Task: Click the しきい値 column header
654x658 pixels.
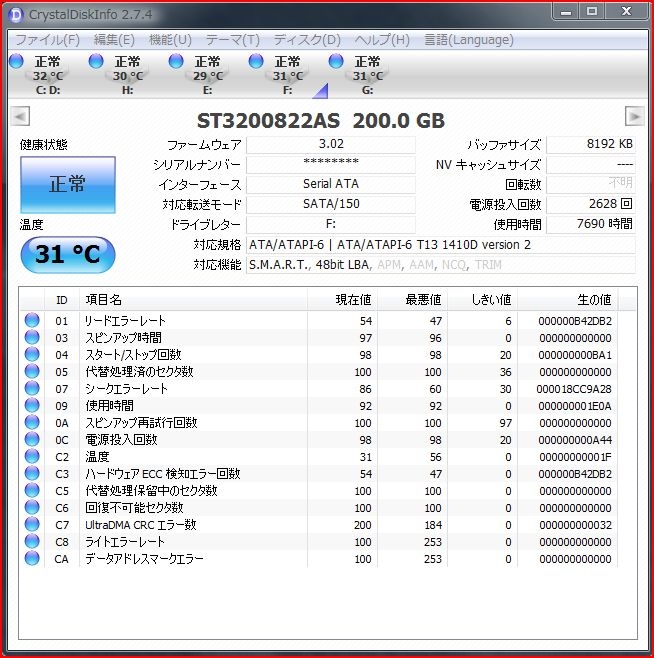Action: point(482,300)
